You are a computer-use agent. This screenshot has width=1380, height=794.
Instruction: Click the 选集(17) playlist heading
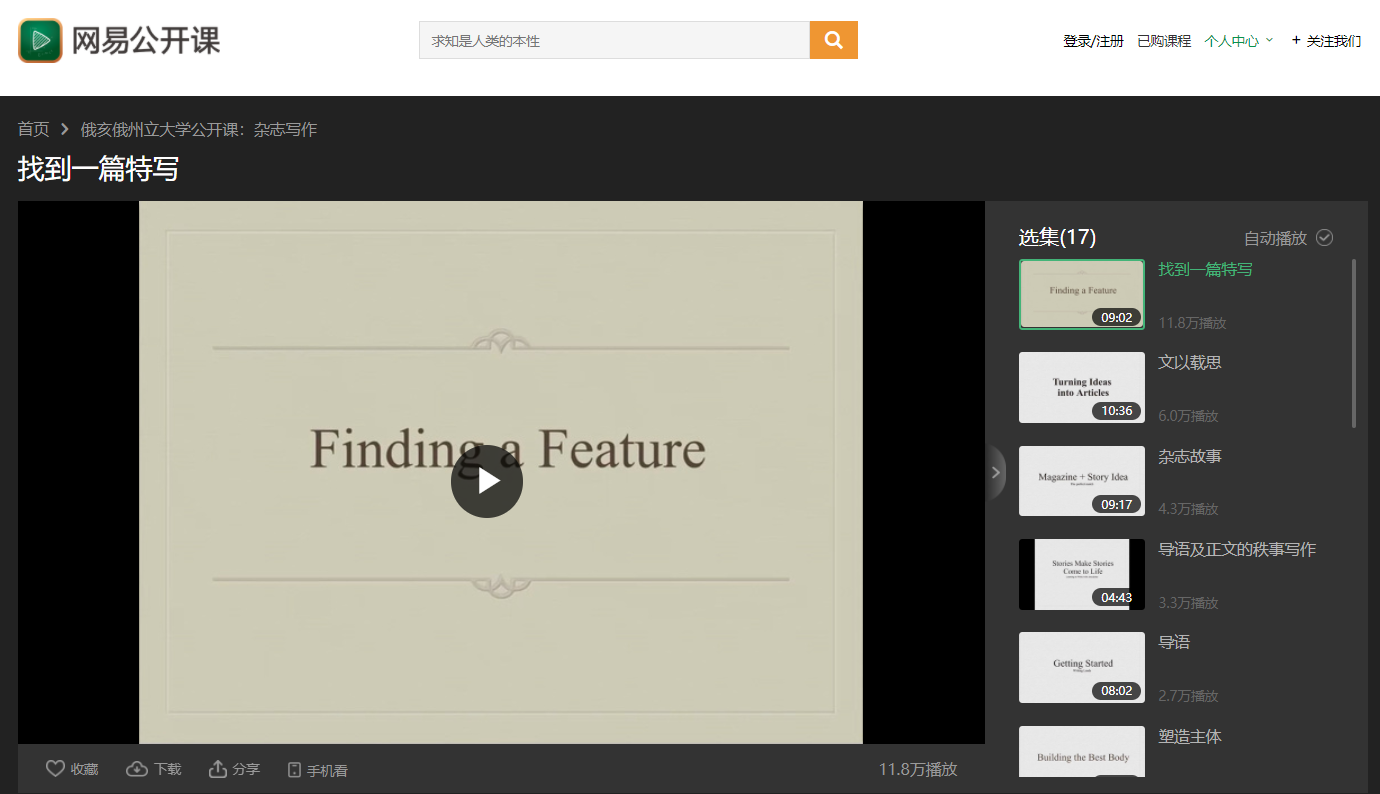[x=1057, y=237]
